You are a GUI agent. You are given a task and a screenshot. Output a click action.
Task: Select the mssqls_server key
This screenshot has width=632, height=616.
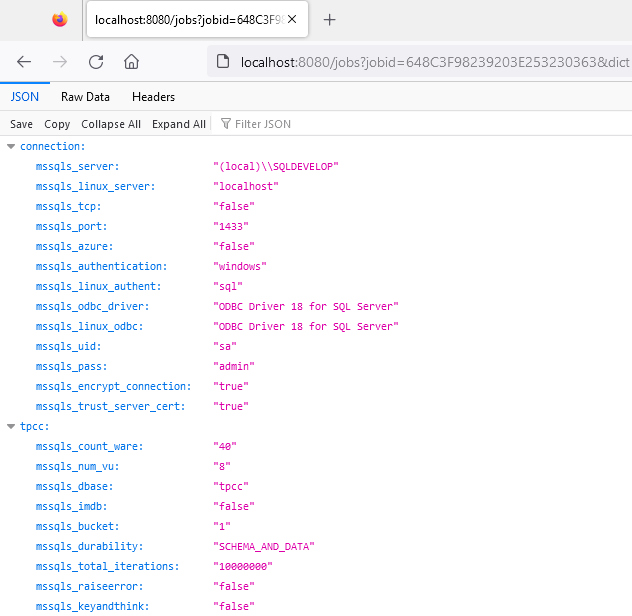[77, 166]
